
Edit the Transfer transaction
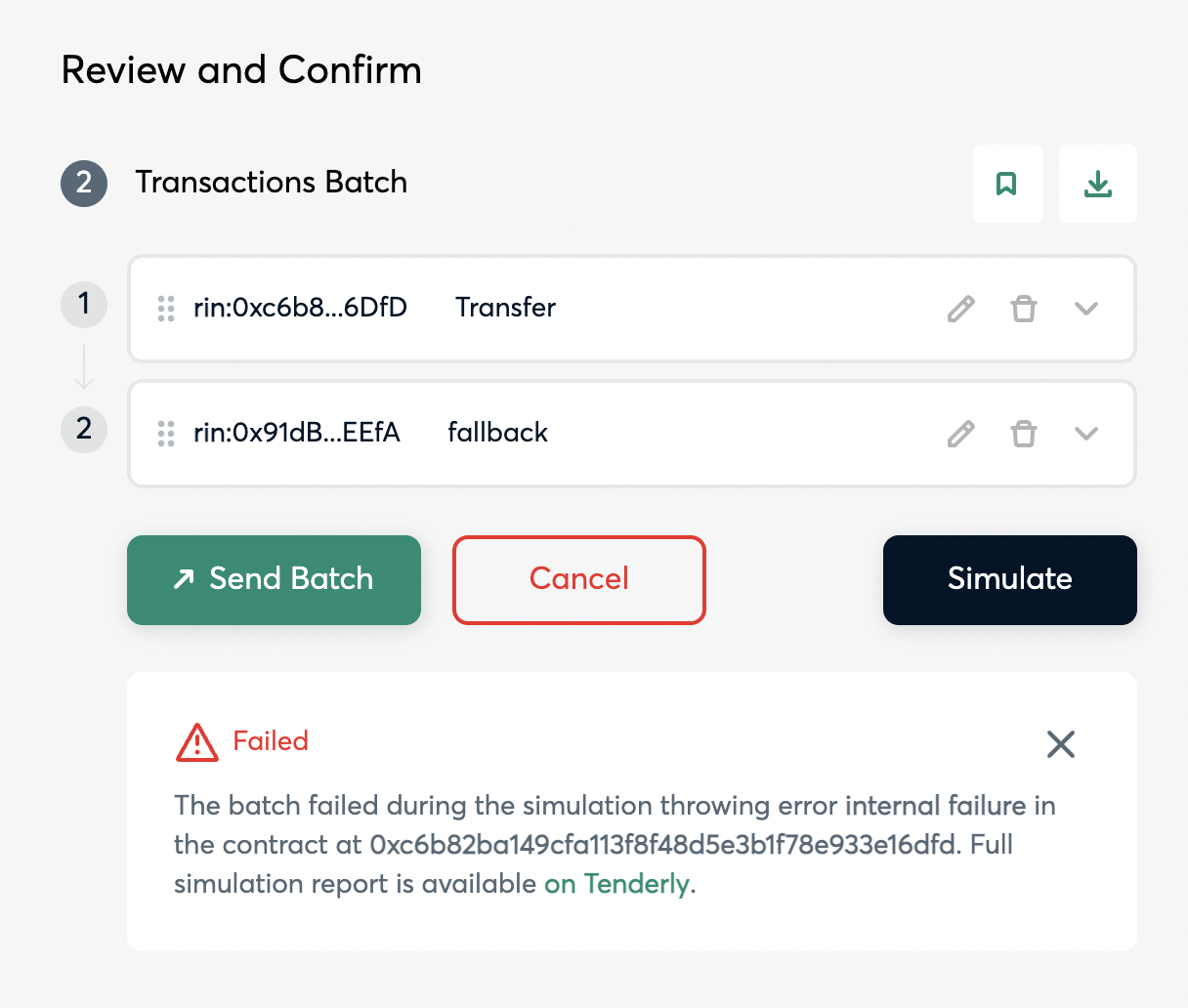click(960, 308)
